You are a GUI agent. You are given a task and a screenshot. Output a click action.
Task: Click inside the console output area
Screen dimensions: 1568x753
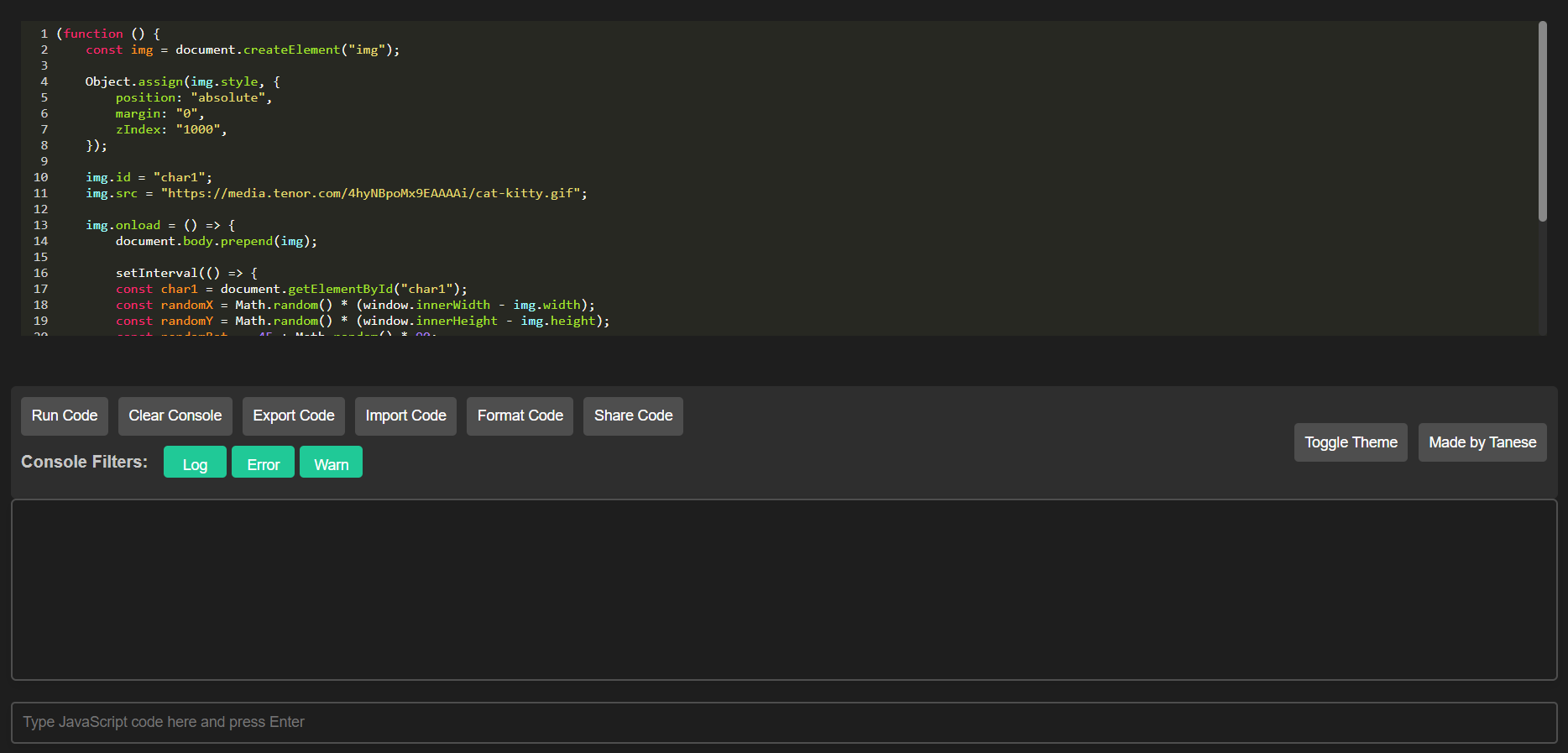click(x=784, y=590)
